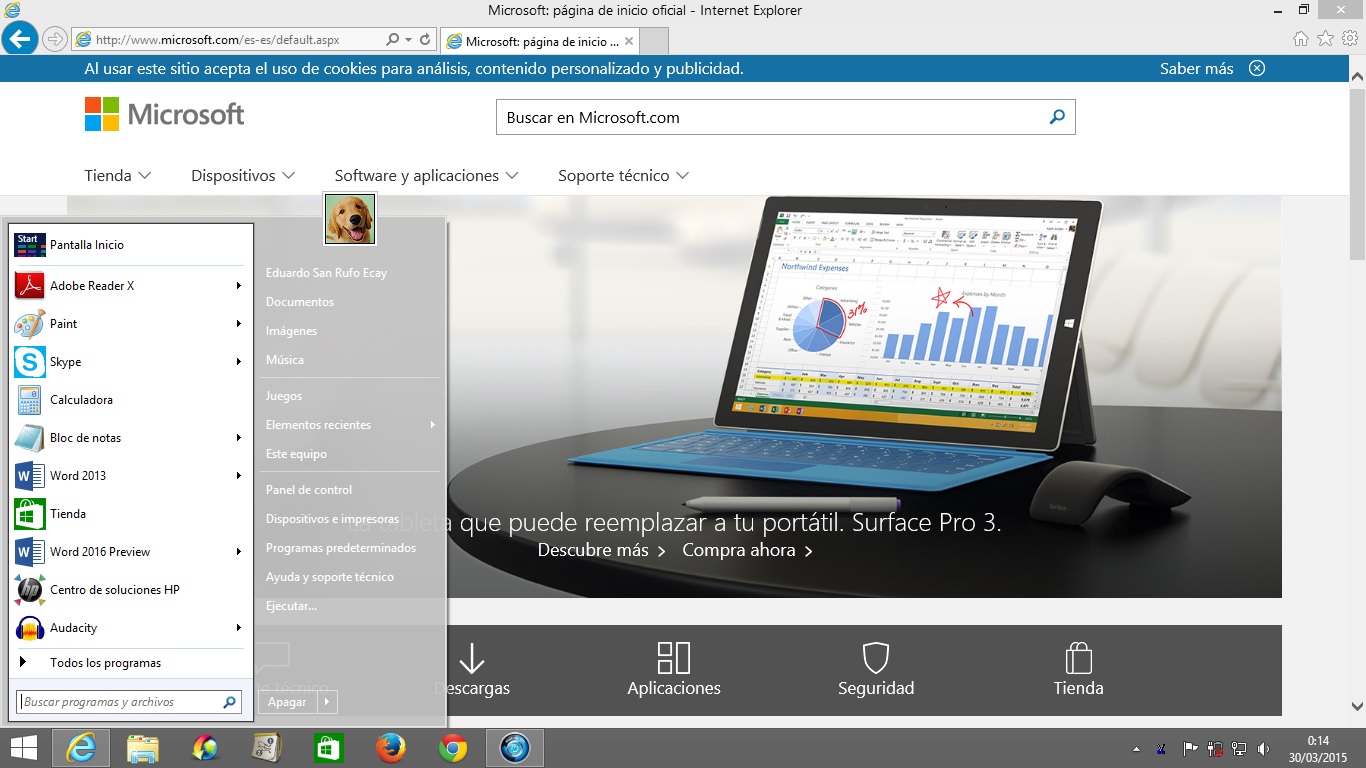1366x768 pixels.
Task: Open Centro de soluciones HP
Action: point(130,590)
